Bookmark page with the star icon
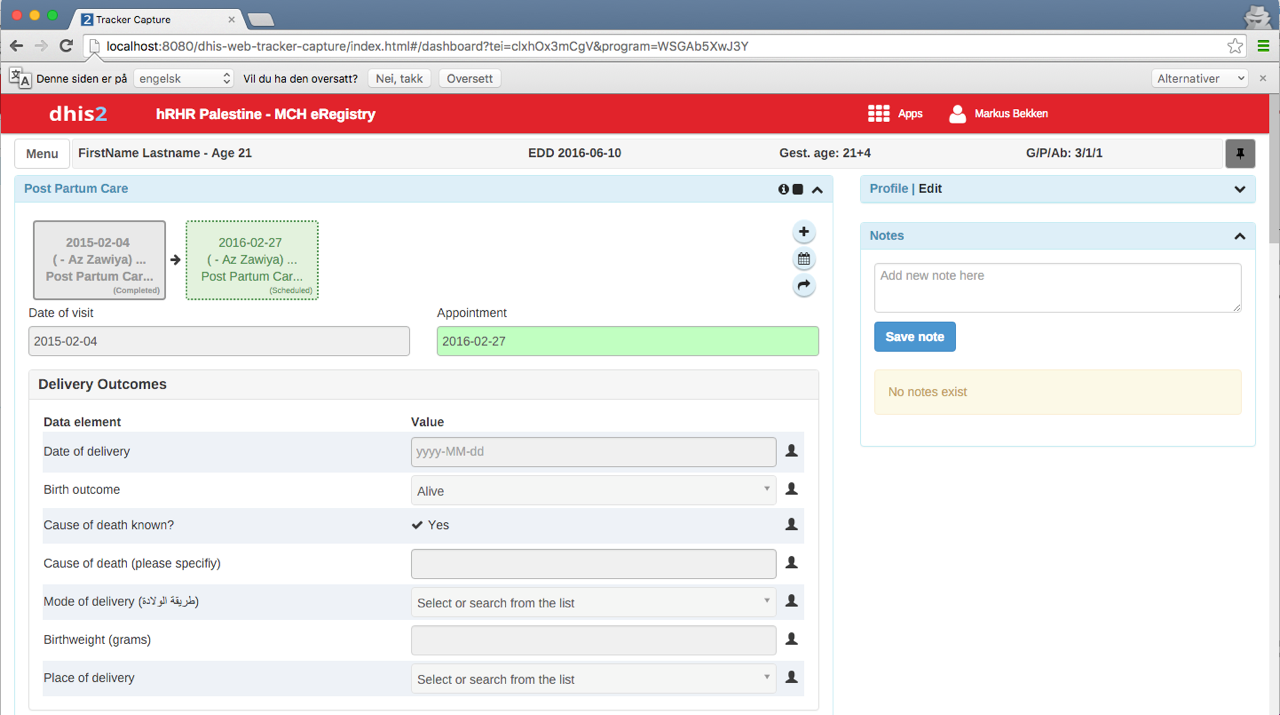Image resolution: width=1280 pixels, height=715 pixels. pyautogui.click(x=1235, y=46)
